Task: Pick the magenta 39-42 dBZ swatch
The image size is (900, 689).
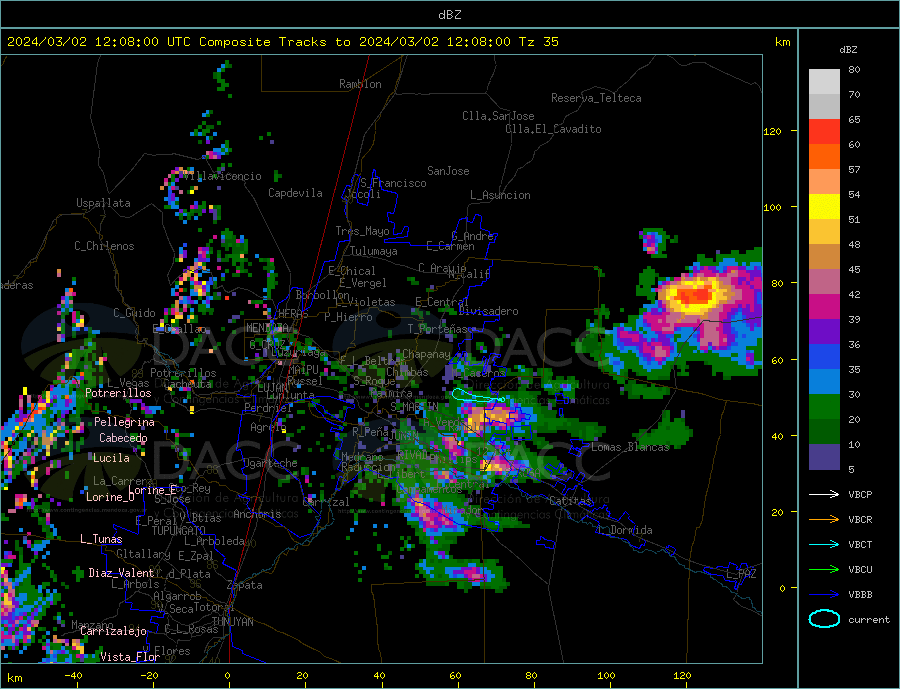Action: [824, 307]
